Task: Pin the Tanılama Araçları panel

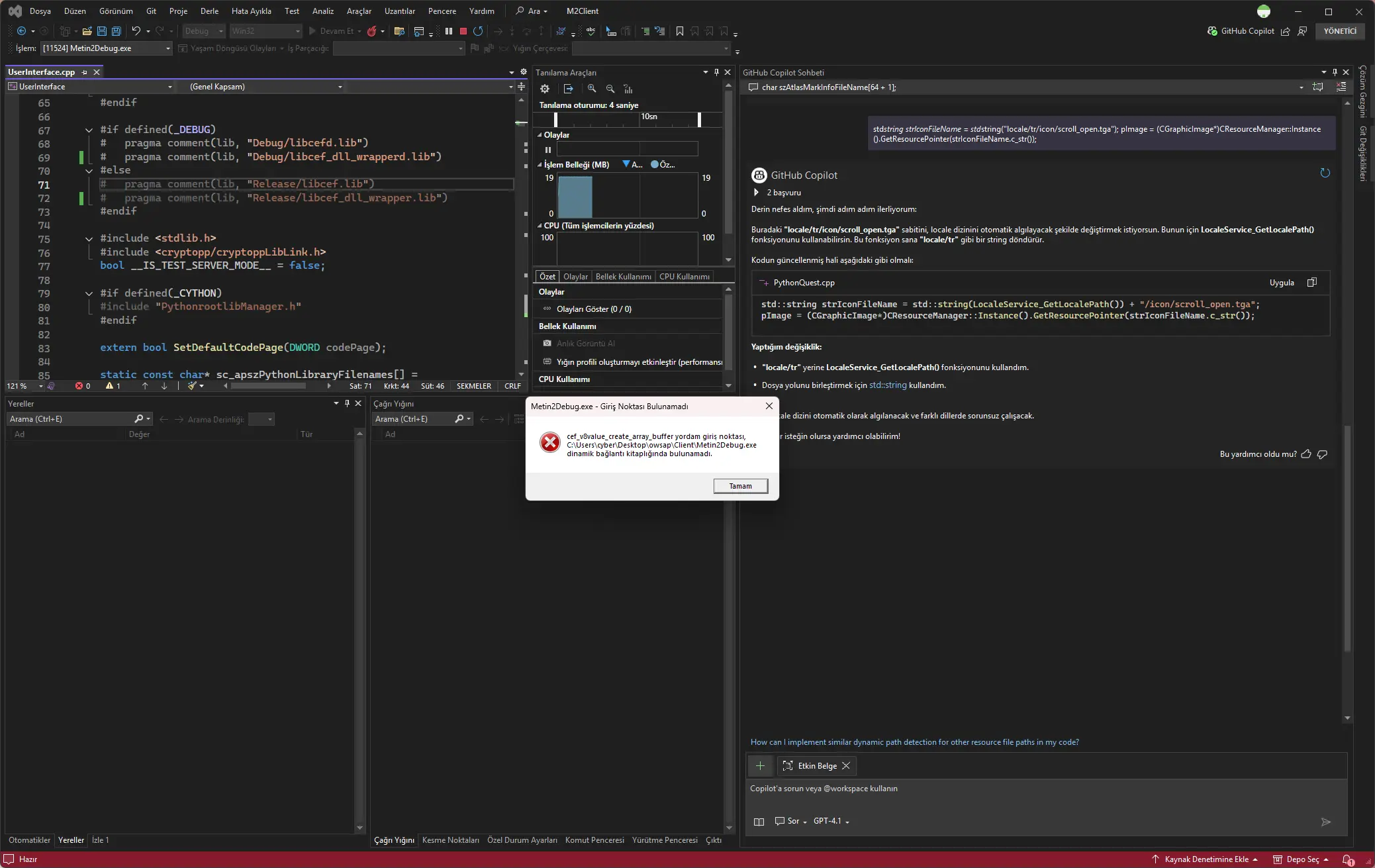Action: 716,72
